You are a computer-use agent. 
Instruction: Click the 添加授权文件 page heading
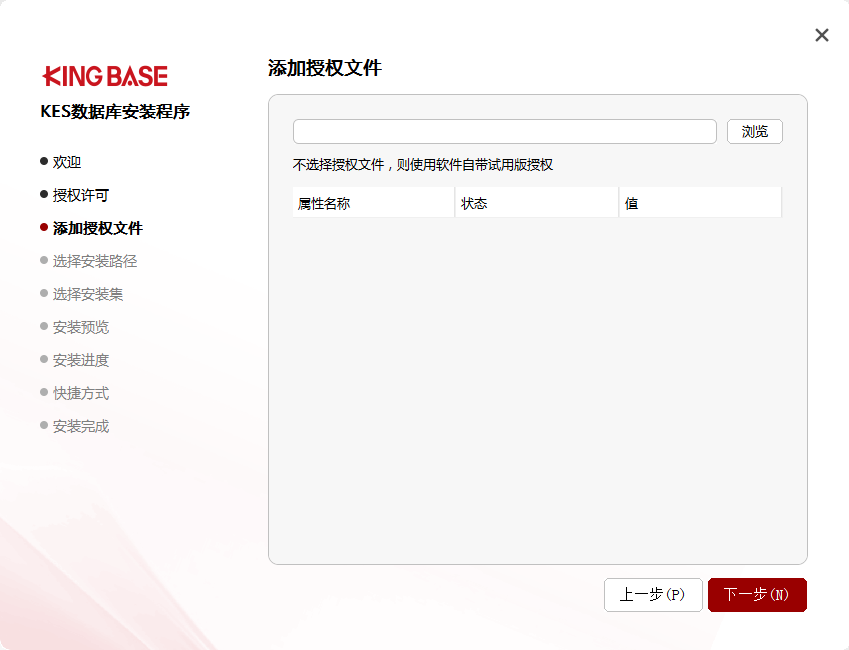325,68
